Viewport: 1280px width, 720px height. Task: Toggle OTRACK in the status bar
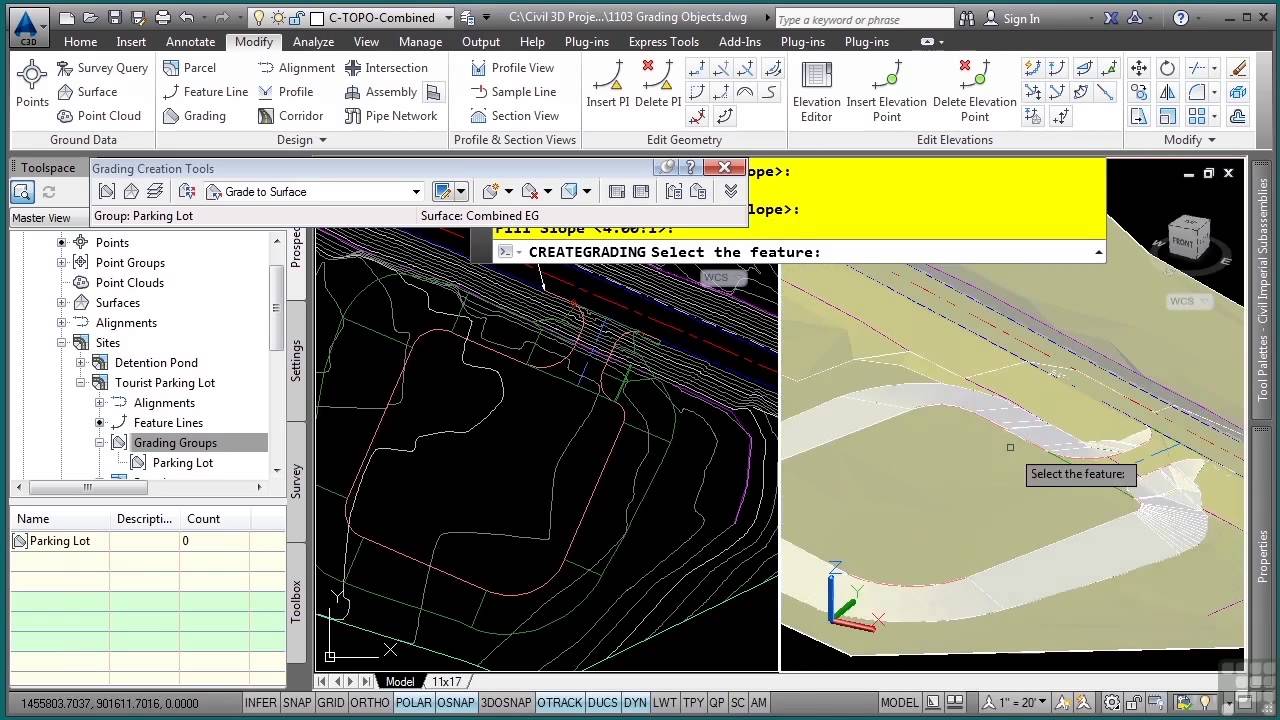(560, 703)
